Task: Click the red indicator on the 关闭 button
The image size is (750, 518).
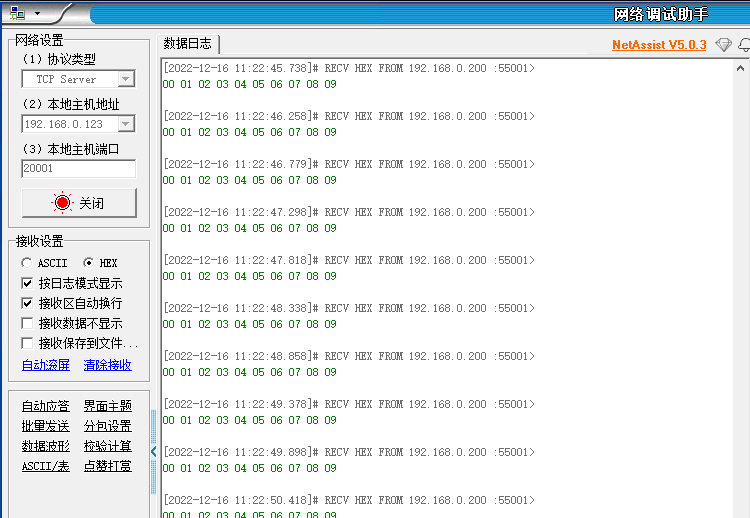Action: pyautogui.click(x=62, y=203)
